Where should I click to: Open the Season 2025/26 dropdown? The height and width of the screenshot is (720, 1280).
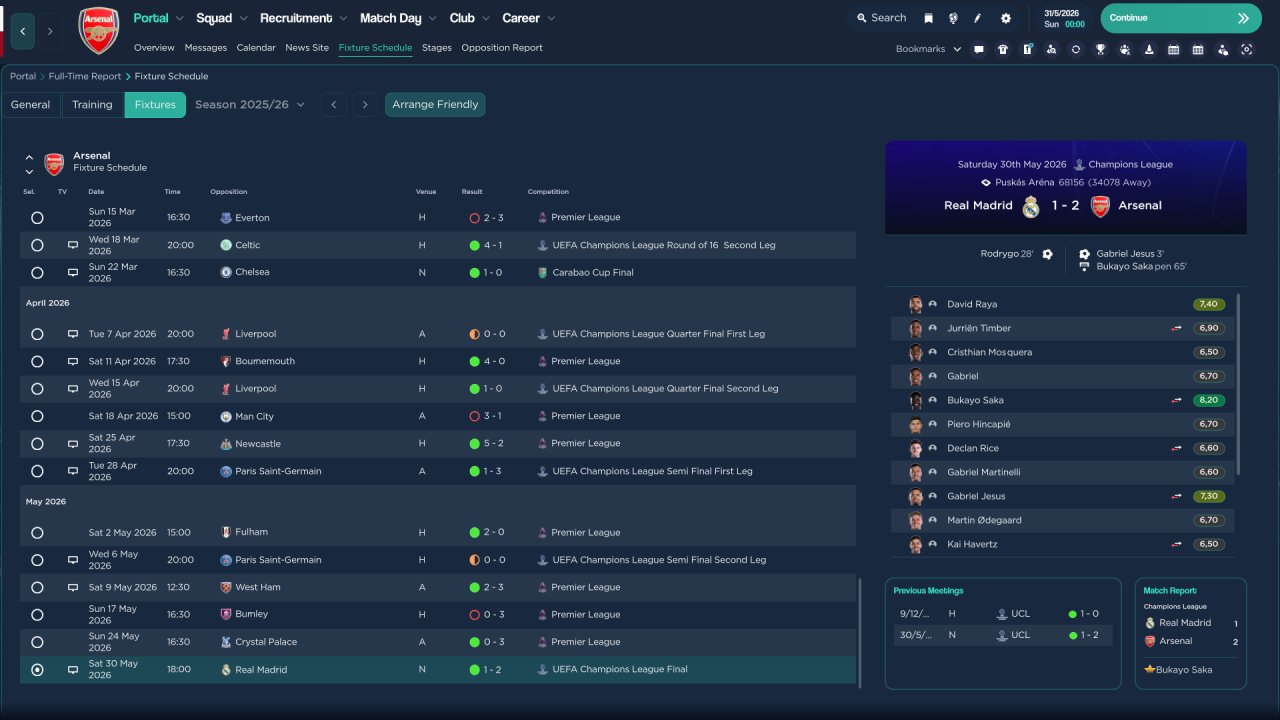[250, 105]
